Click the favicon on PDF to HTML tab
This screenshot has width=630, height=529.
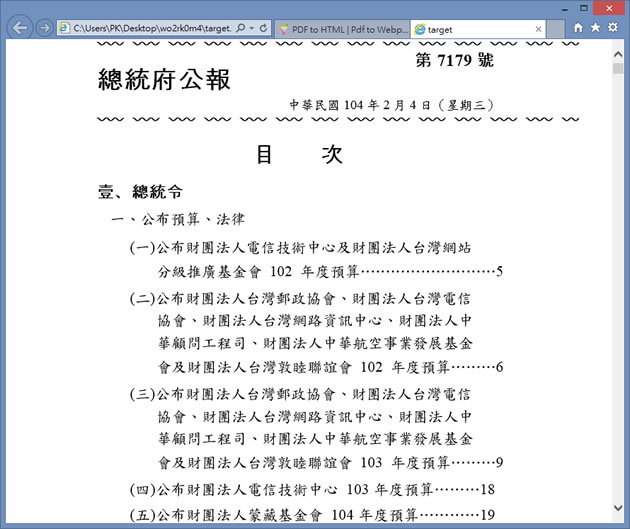click(x=284, y=29)
